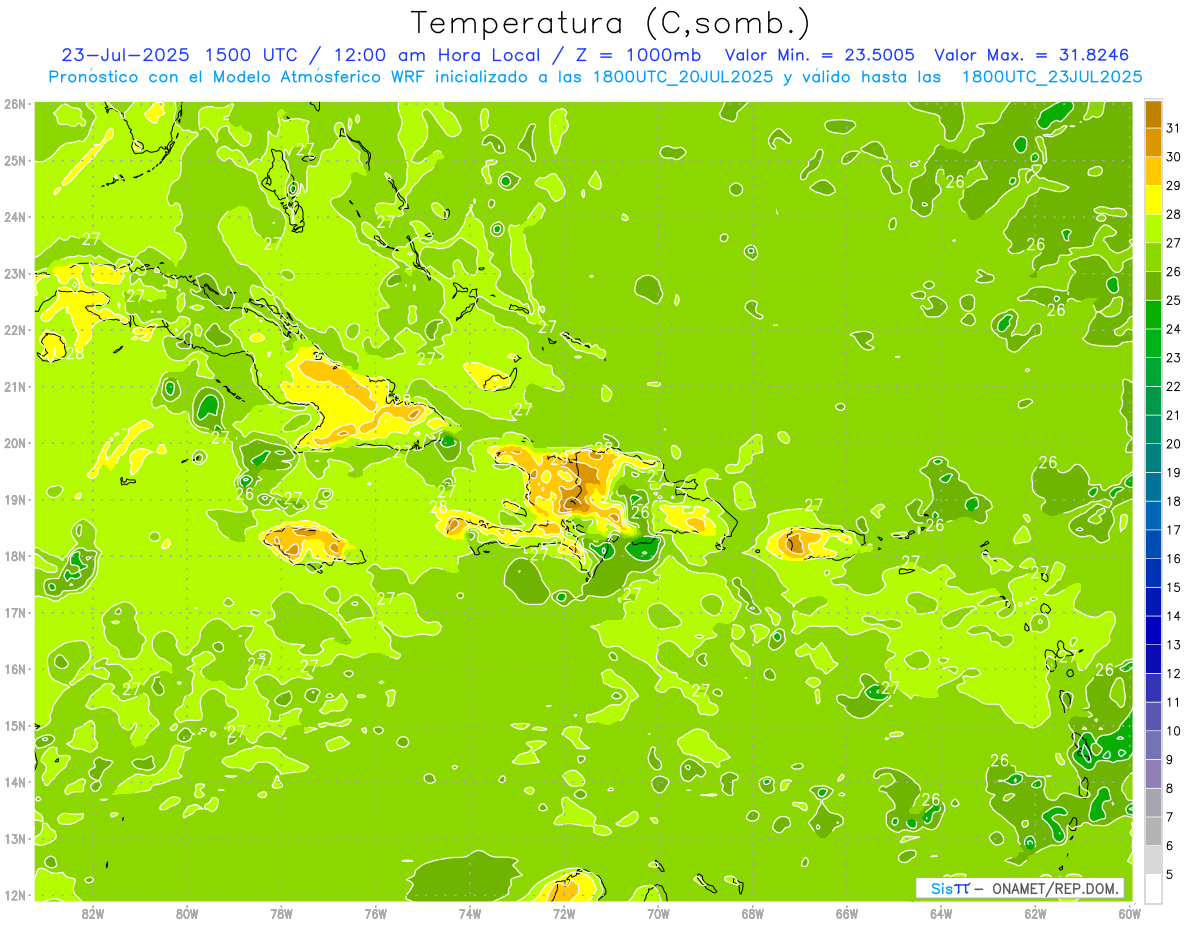The image size is (1200, 927).
Task: Click the 82W longitude axis label
Action: pos(92,913)
